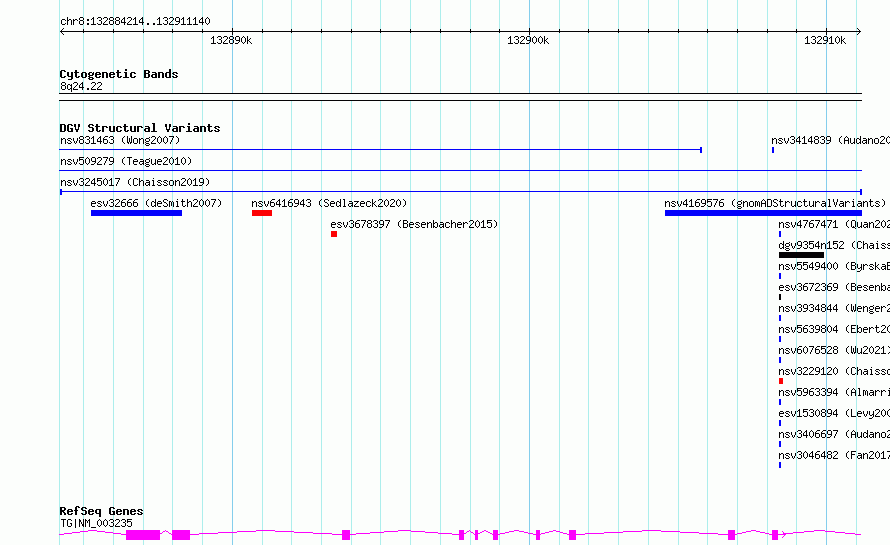Click the red bar under nsv6416943

[262, 213]
